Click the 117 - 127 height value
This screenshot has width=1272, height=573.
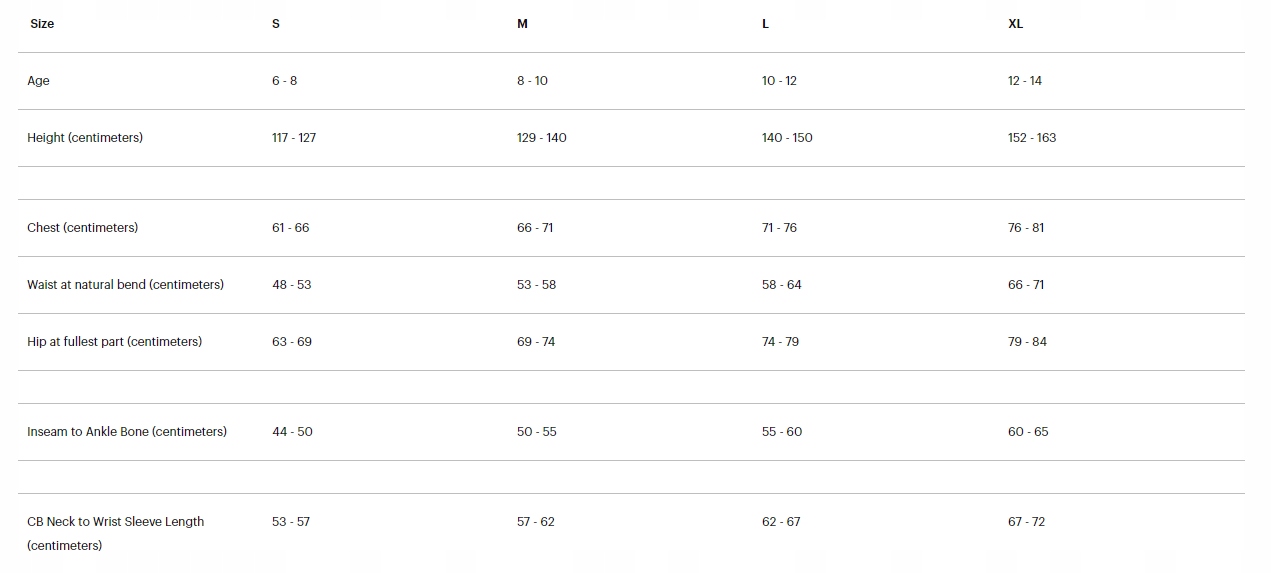pyautogui.click(x=294, y=138)
